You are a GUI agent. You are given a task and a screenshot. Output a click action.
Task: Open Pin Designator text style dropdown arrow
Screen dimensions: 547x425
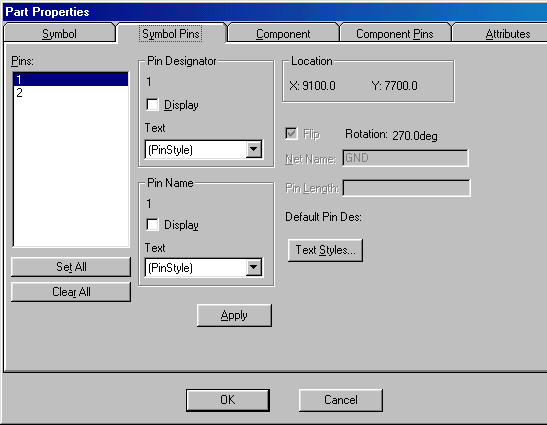(x=254, y=149)
